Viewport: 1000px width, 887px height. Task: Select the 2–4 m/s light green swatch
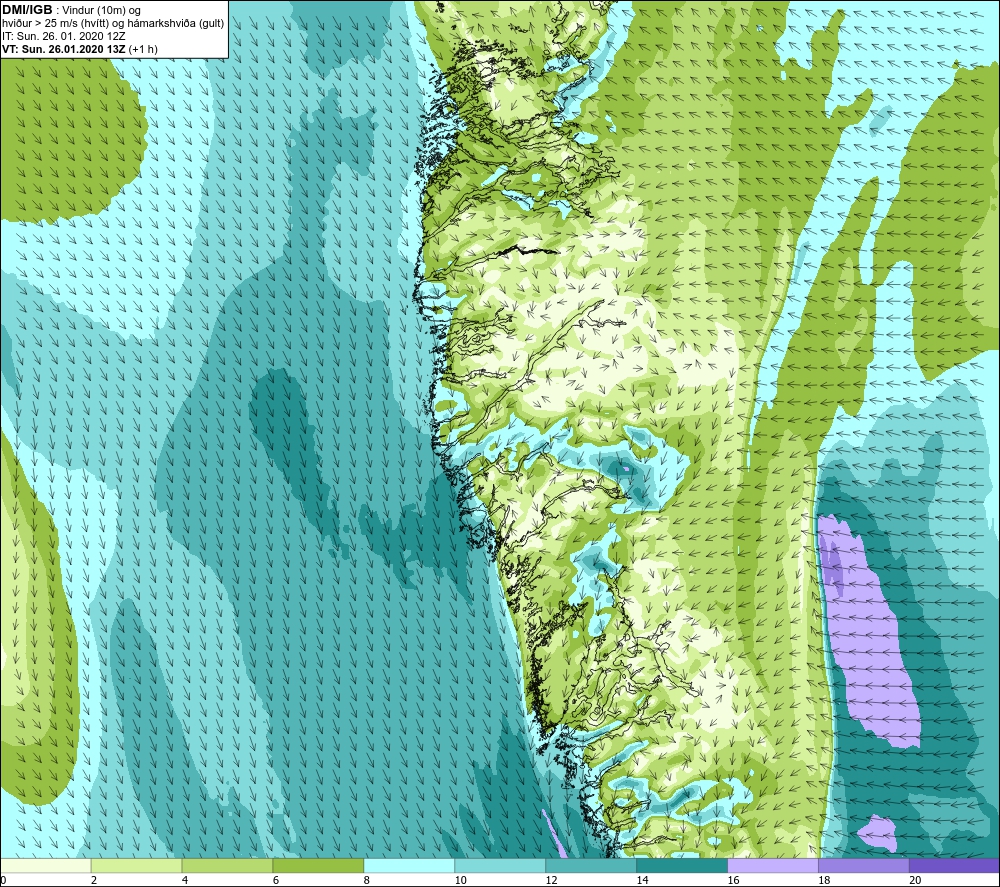136,865
